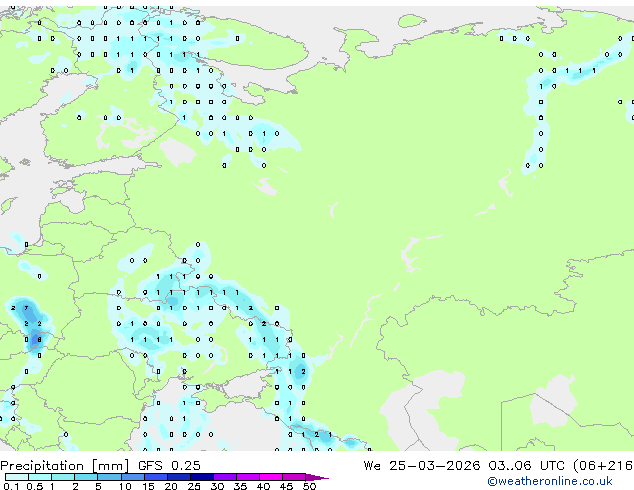Pick the legend swatch between 30 and 35
Viewport: 634px width, 490px height.
(224, 477)
